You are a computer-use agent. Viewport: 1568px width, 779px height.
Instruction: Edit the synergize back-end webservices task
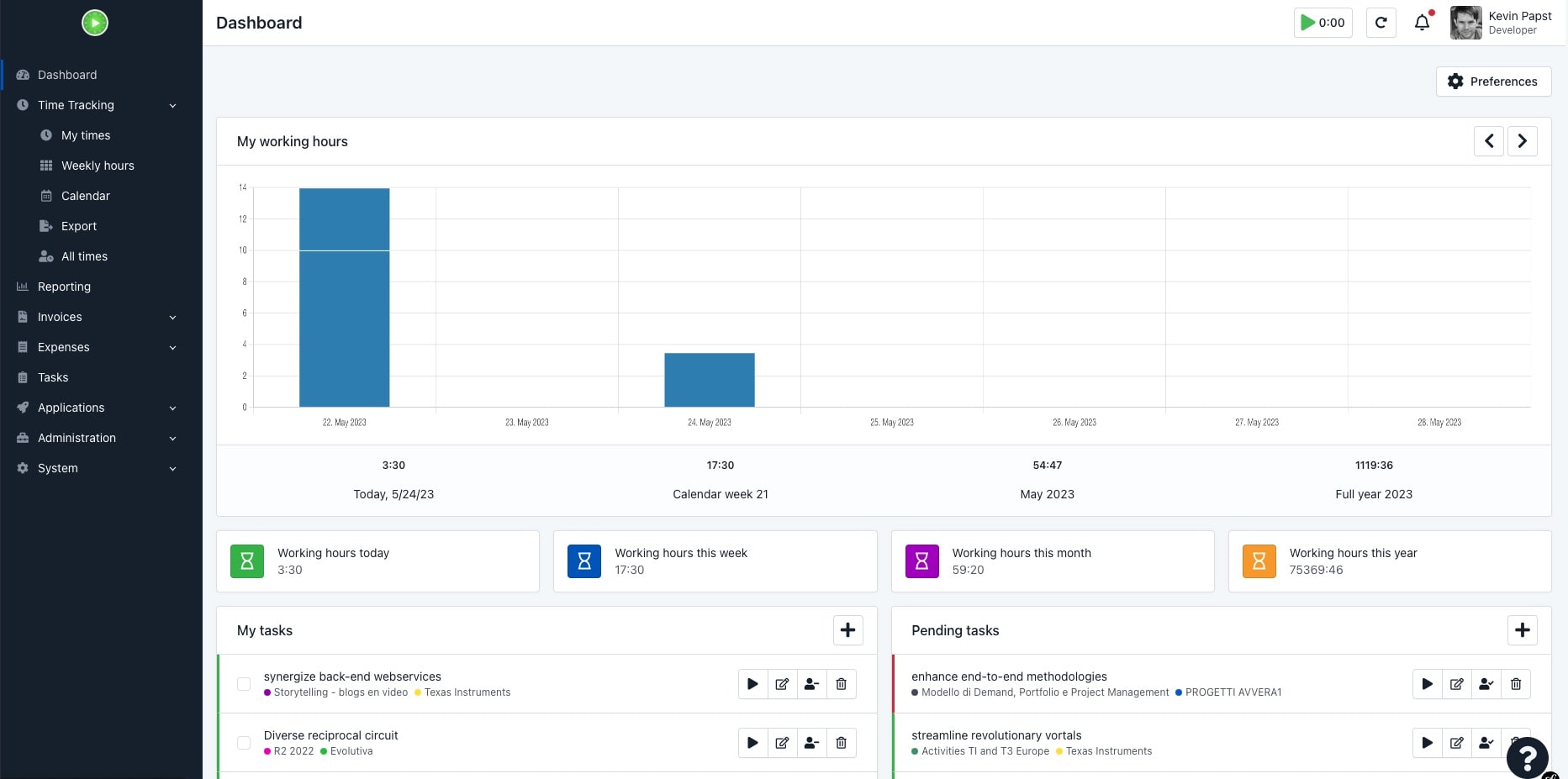tap(782, 684)
